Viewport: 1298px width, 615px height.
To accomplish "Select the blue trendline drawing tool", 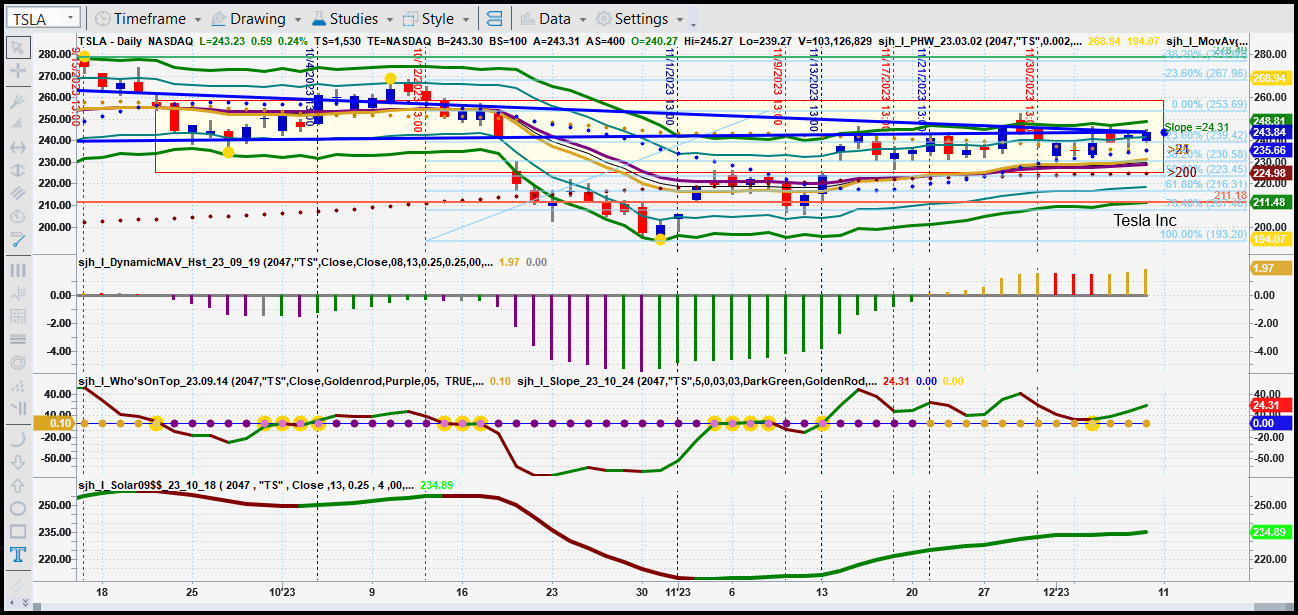I will pos(17,239).
